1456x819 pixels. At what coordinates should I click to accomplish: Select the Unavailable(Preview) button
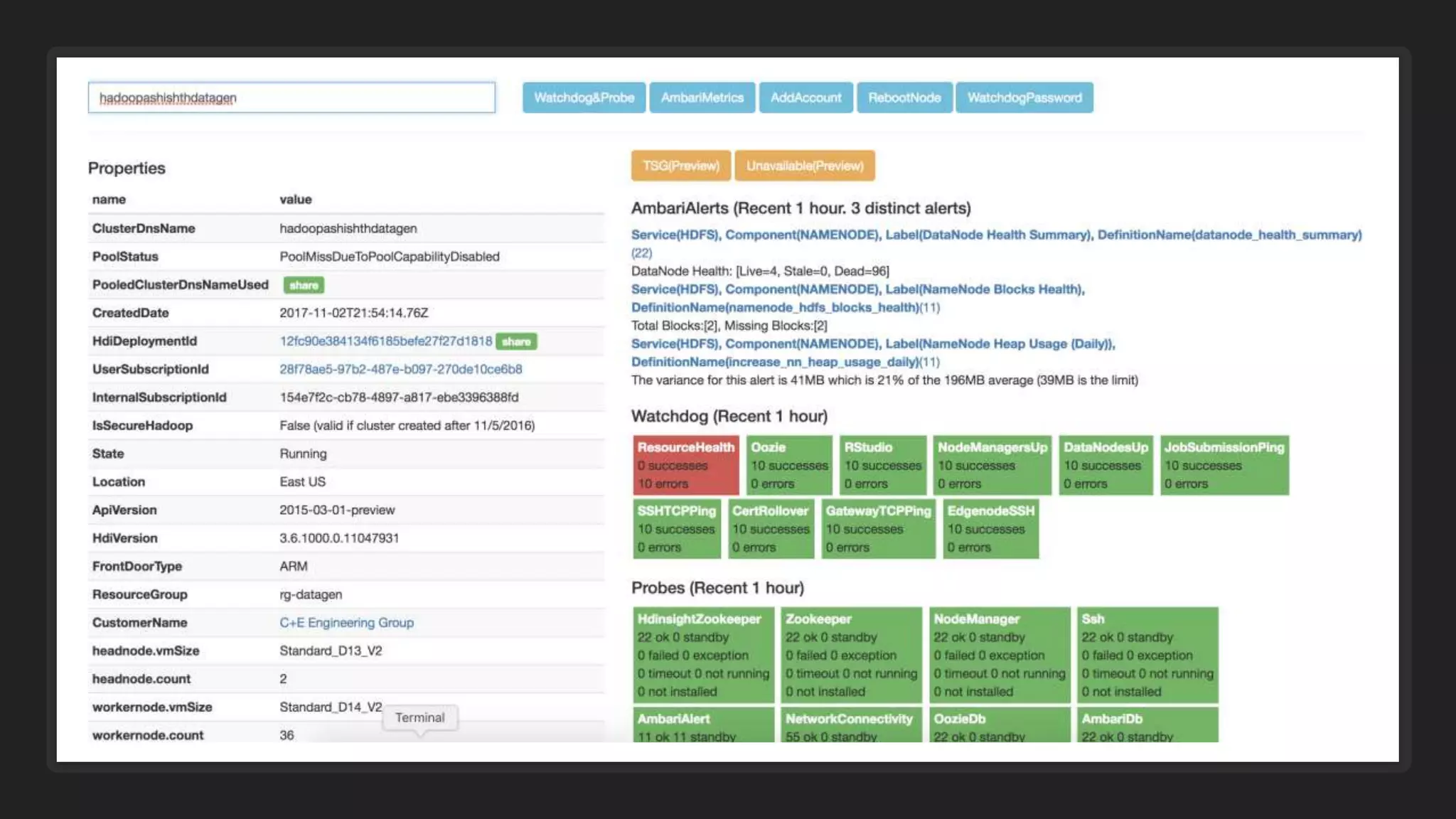[804, 166]
